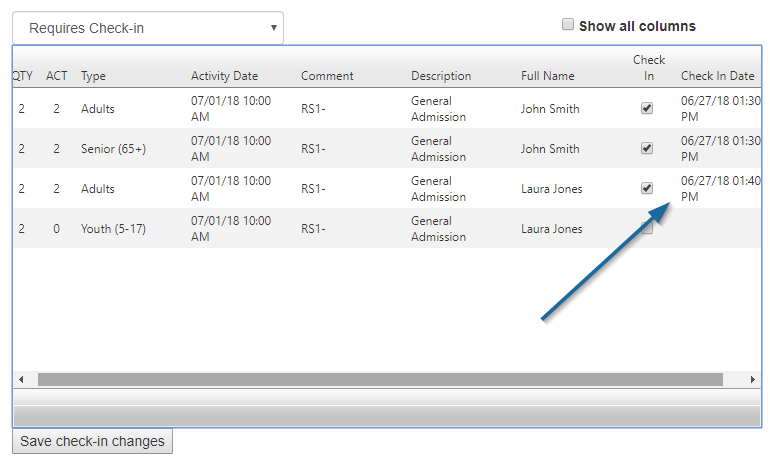The width and height of the screenshot is (770, 462).
Task: Uncheck Check In for John Smith Senior row
Action: tap(647, 148)
